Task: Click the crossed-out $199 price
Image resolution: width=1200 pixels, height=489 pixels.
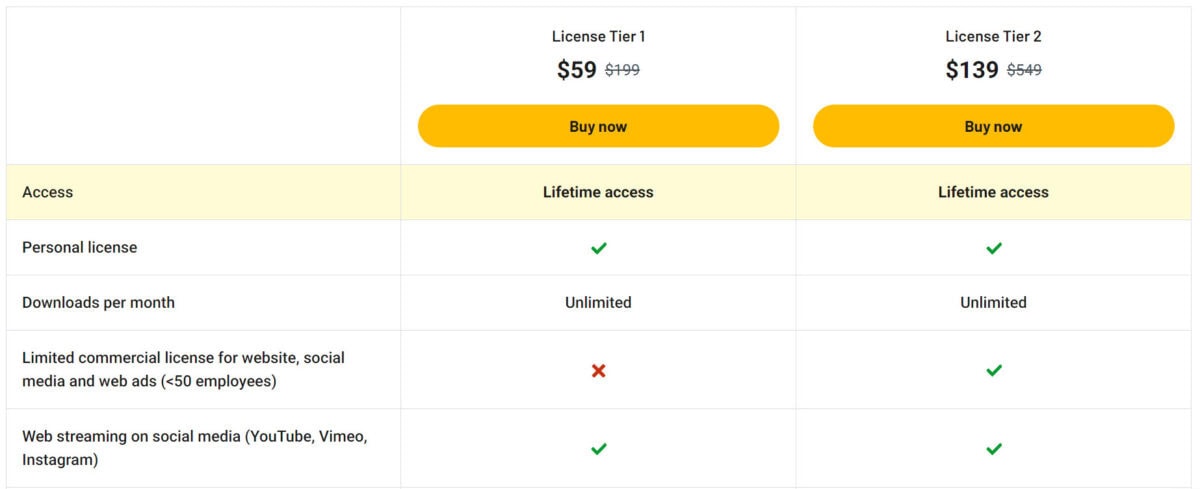Action: pyautogui.click(x=622, y=71)
